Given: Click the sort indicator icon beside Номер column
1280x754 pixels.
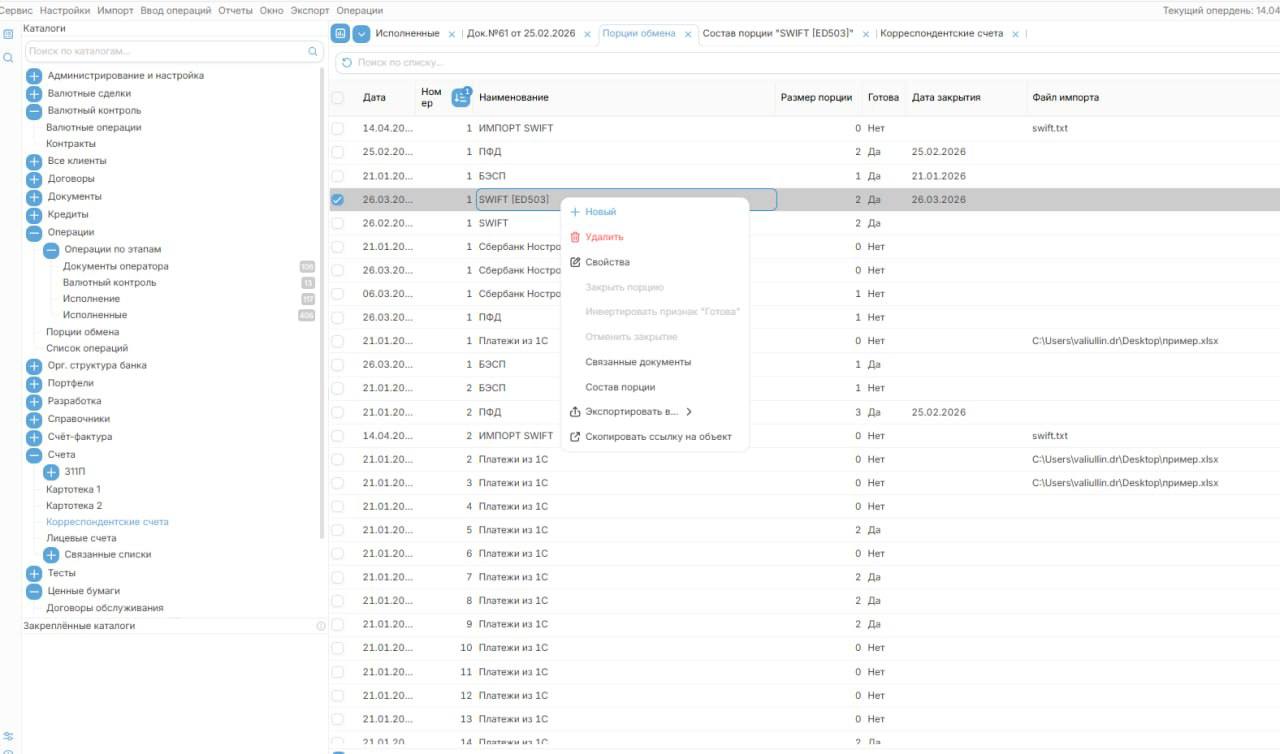Looking at the screenshot, I should (x=460, y=97).
